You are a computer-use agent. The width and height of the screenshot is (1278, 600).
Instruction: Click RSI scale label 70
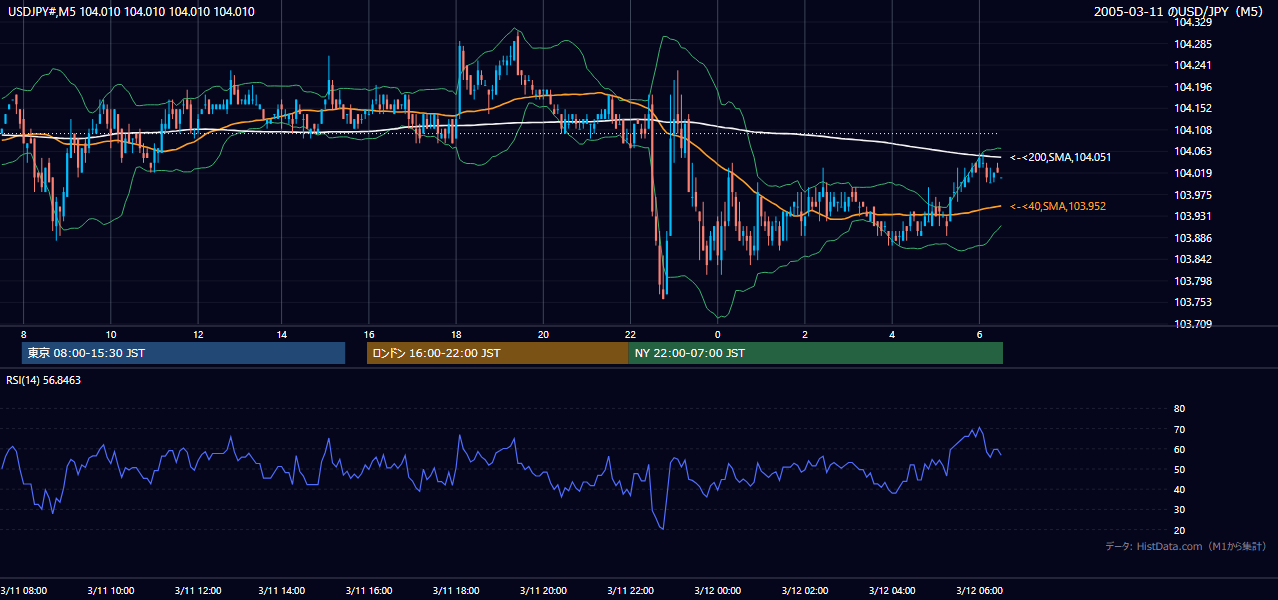1179,429
